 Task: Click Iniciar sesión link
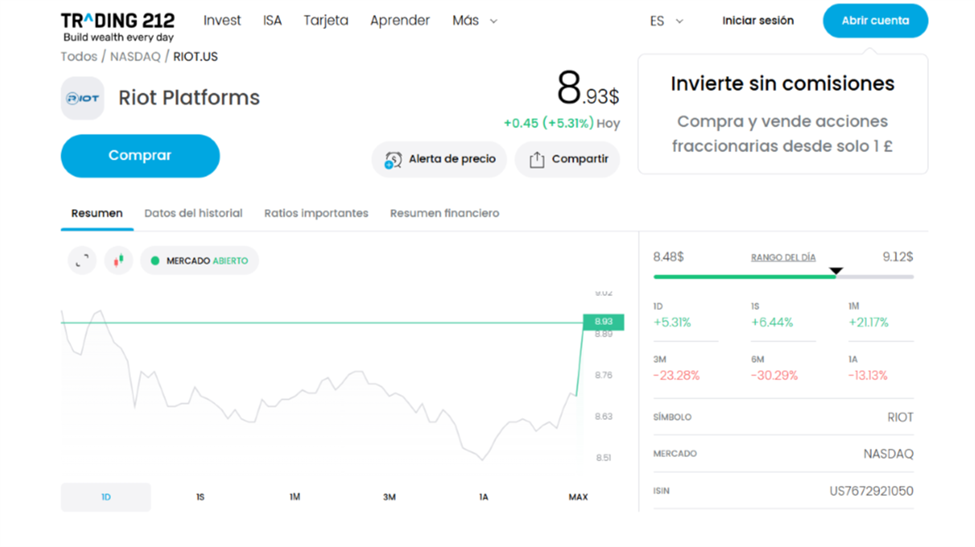[758, 21]
